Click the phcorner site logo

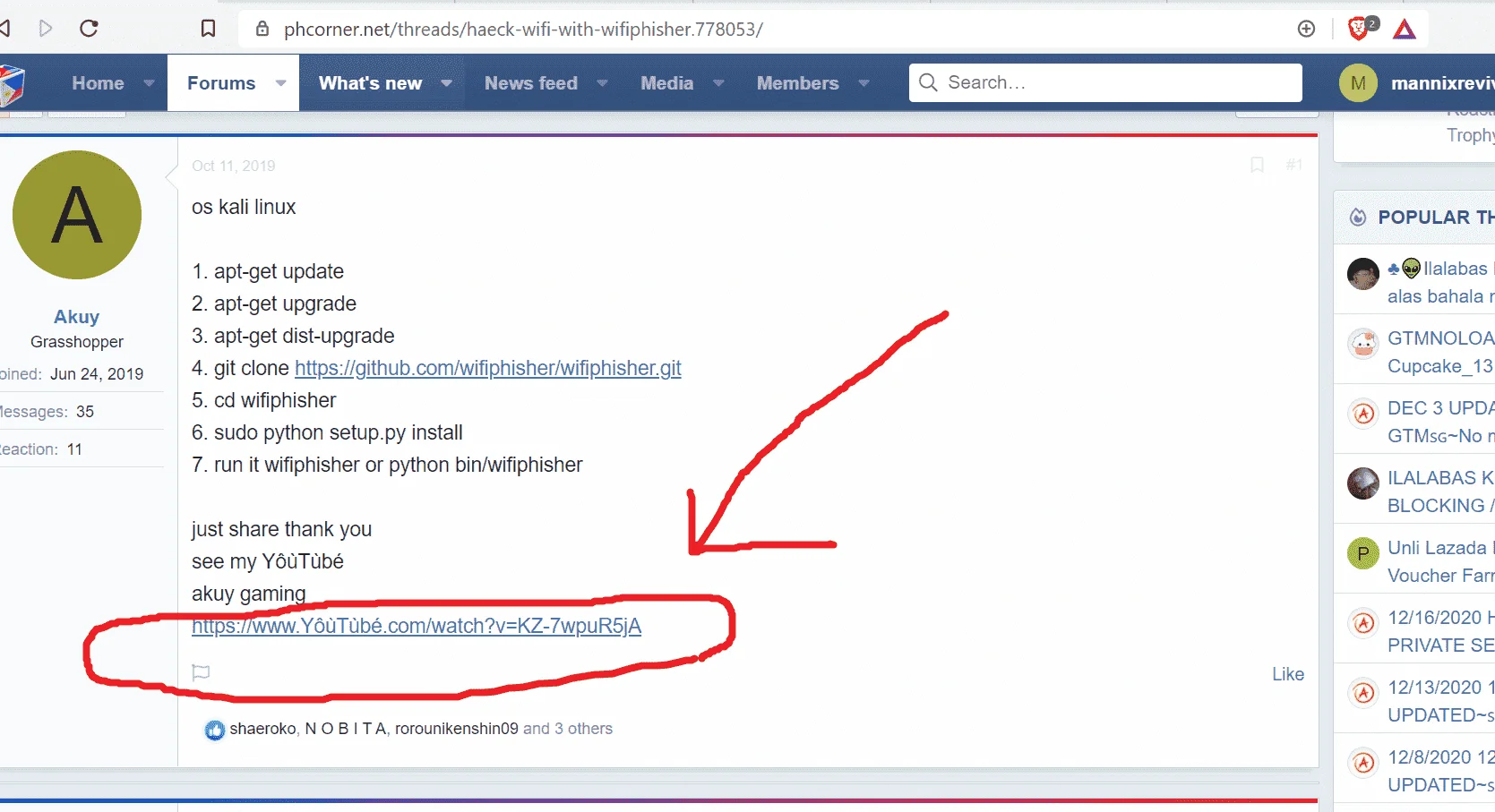tap(11, 86)
